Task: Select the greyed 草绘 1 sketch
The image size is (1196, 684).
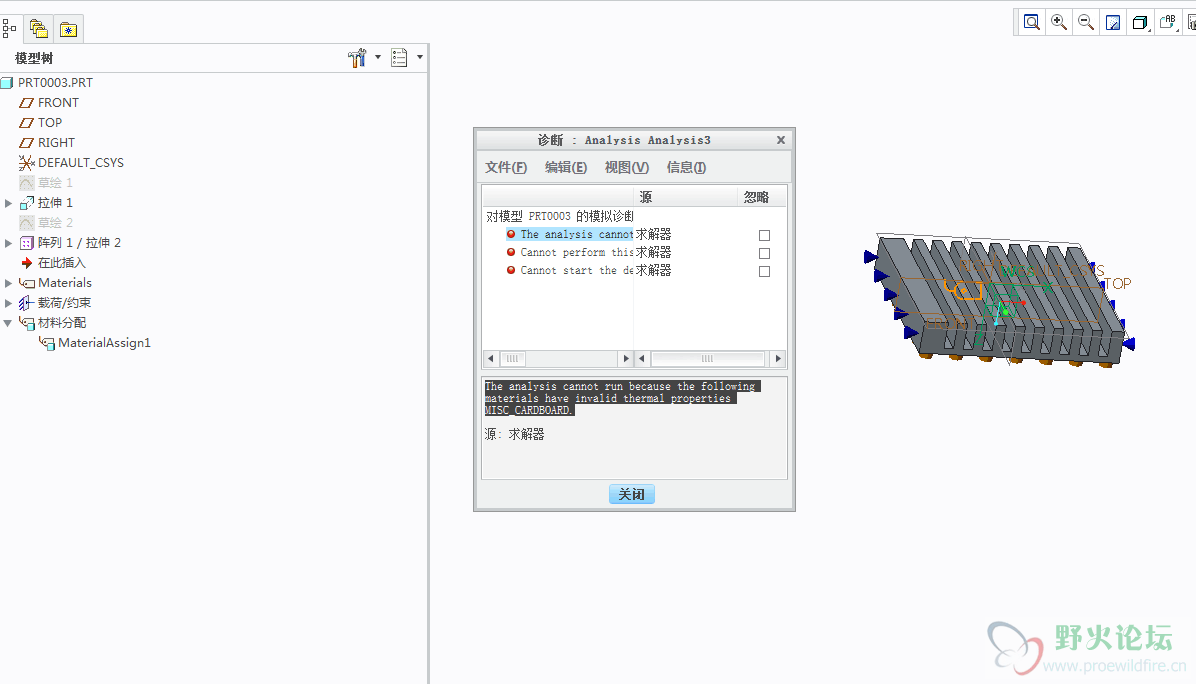Action: [55, 182]
